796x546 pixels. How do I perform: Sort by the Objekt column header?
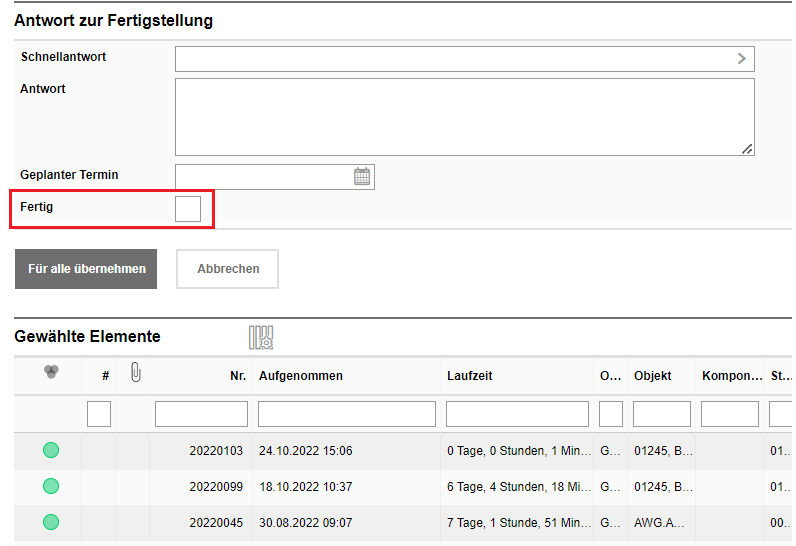coord(652,376)
